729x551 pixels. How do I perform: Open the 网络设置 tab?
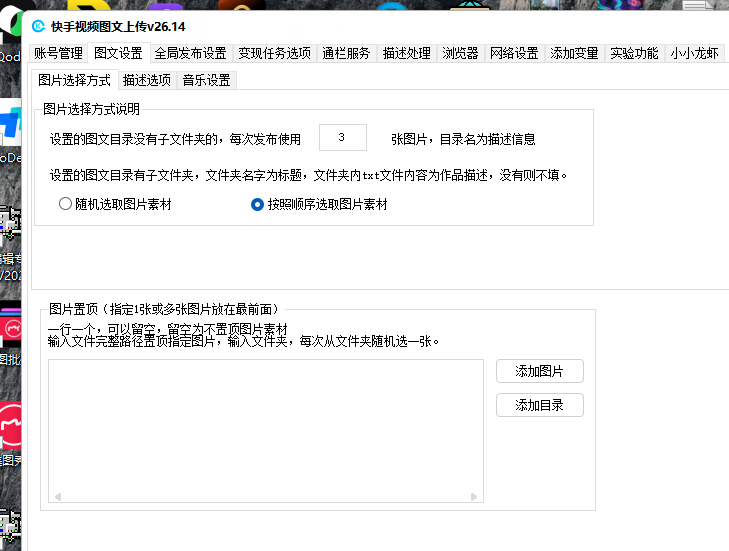tap(514, 53)
